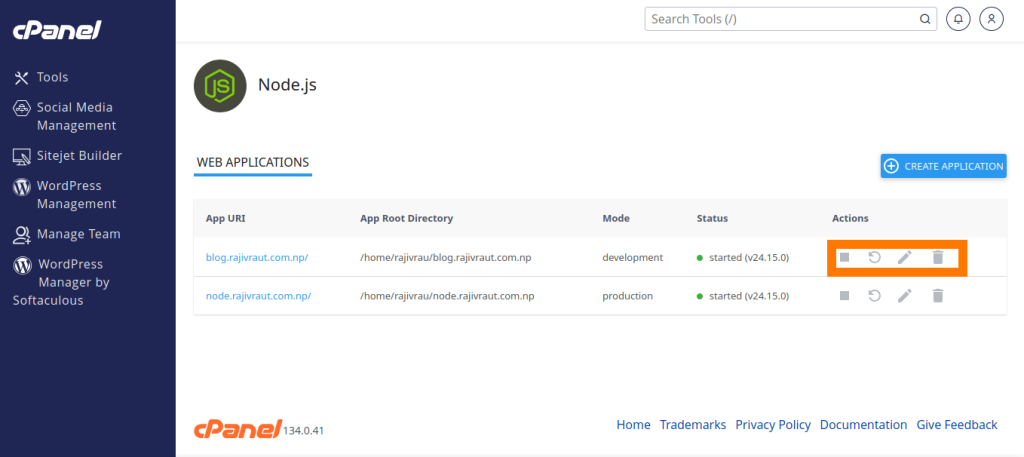Click the cPanel logo in sidebar
Viewport: 1024px width, 457px height.
pyautogui.click(x=57, y=30)
